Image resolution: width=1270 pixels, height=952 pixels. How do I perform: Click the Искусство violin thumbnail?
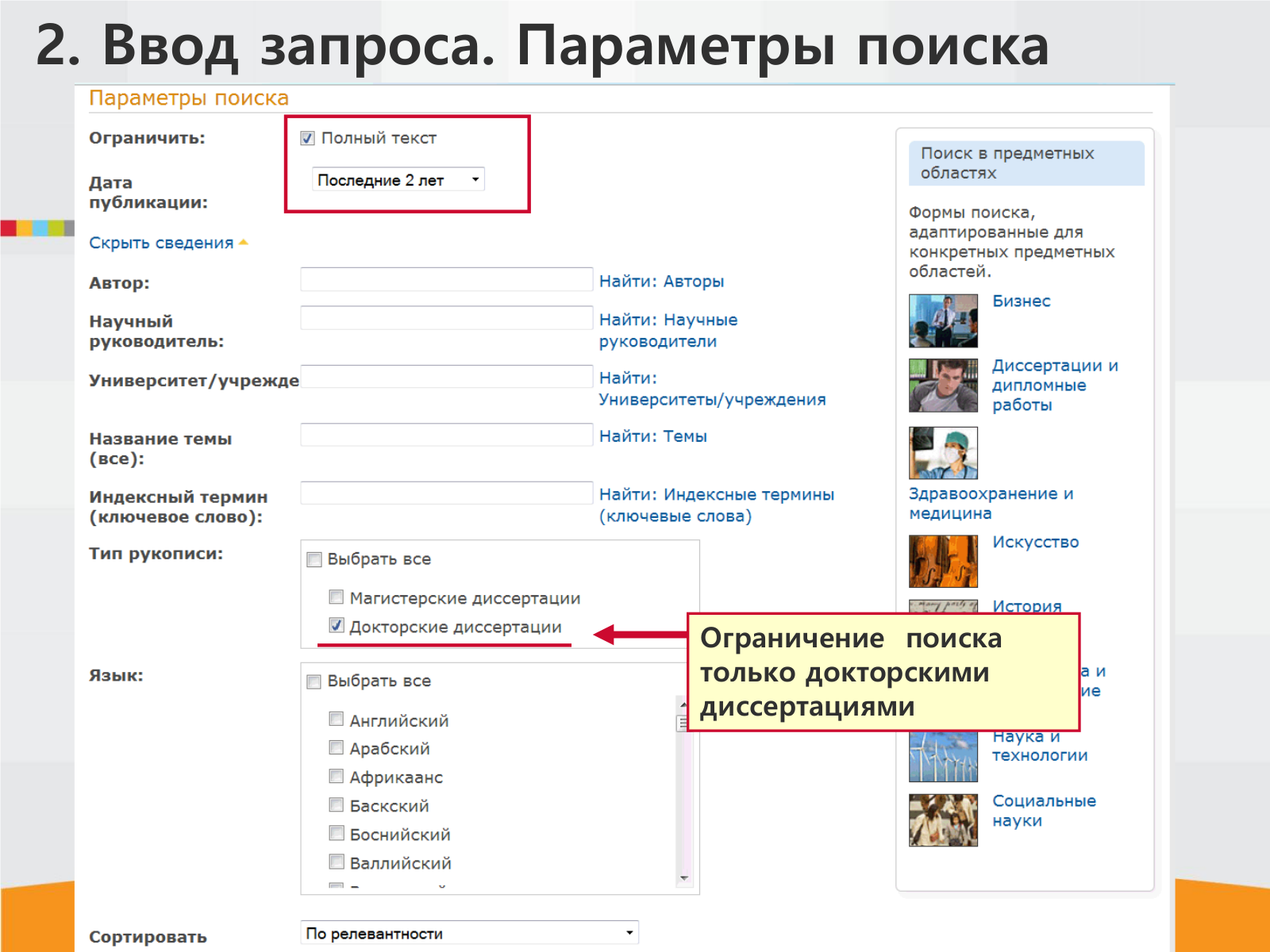[x=943, y=561]
